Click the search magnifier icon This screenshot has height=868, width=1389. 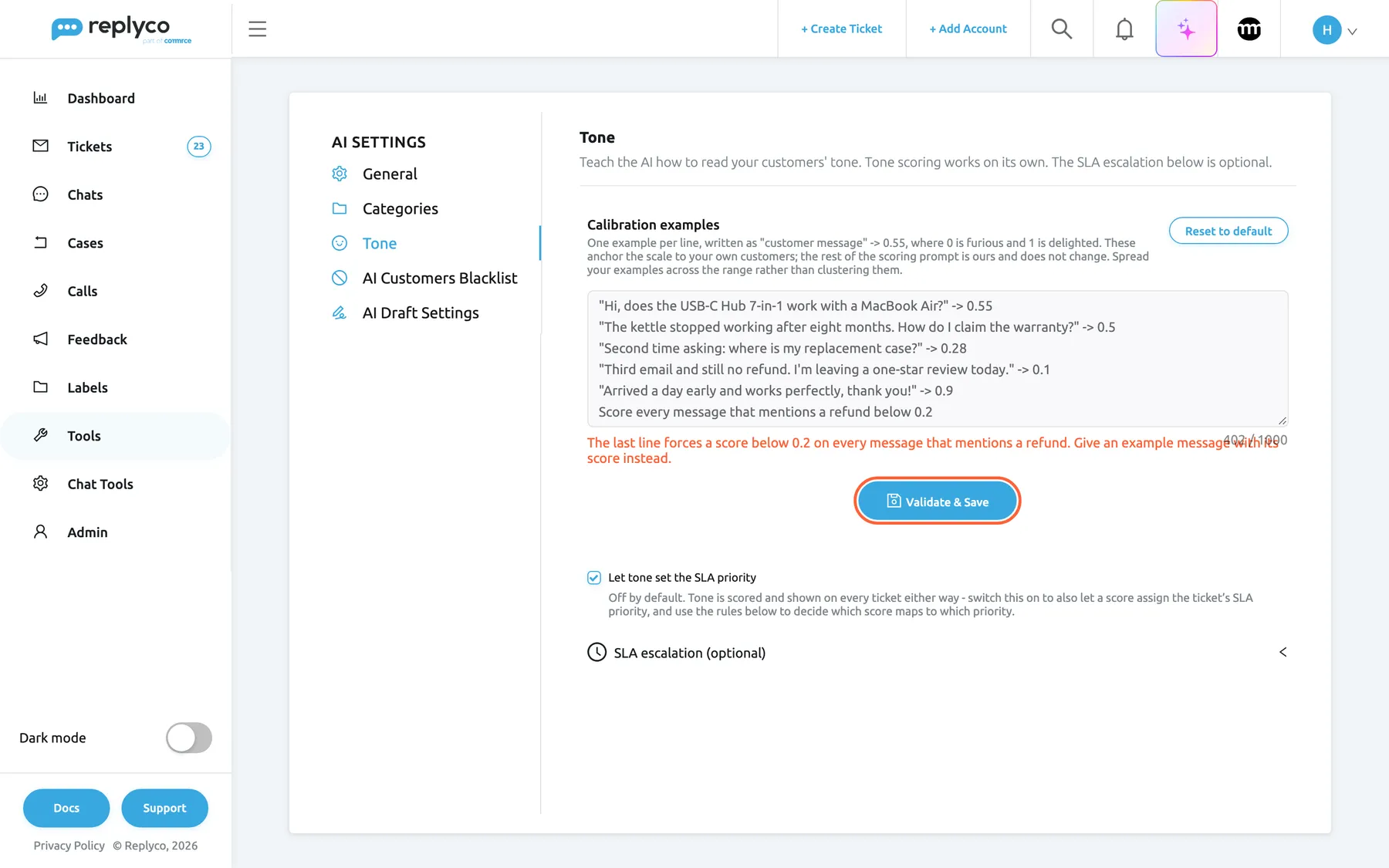tap(1062, 29)
